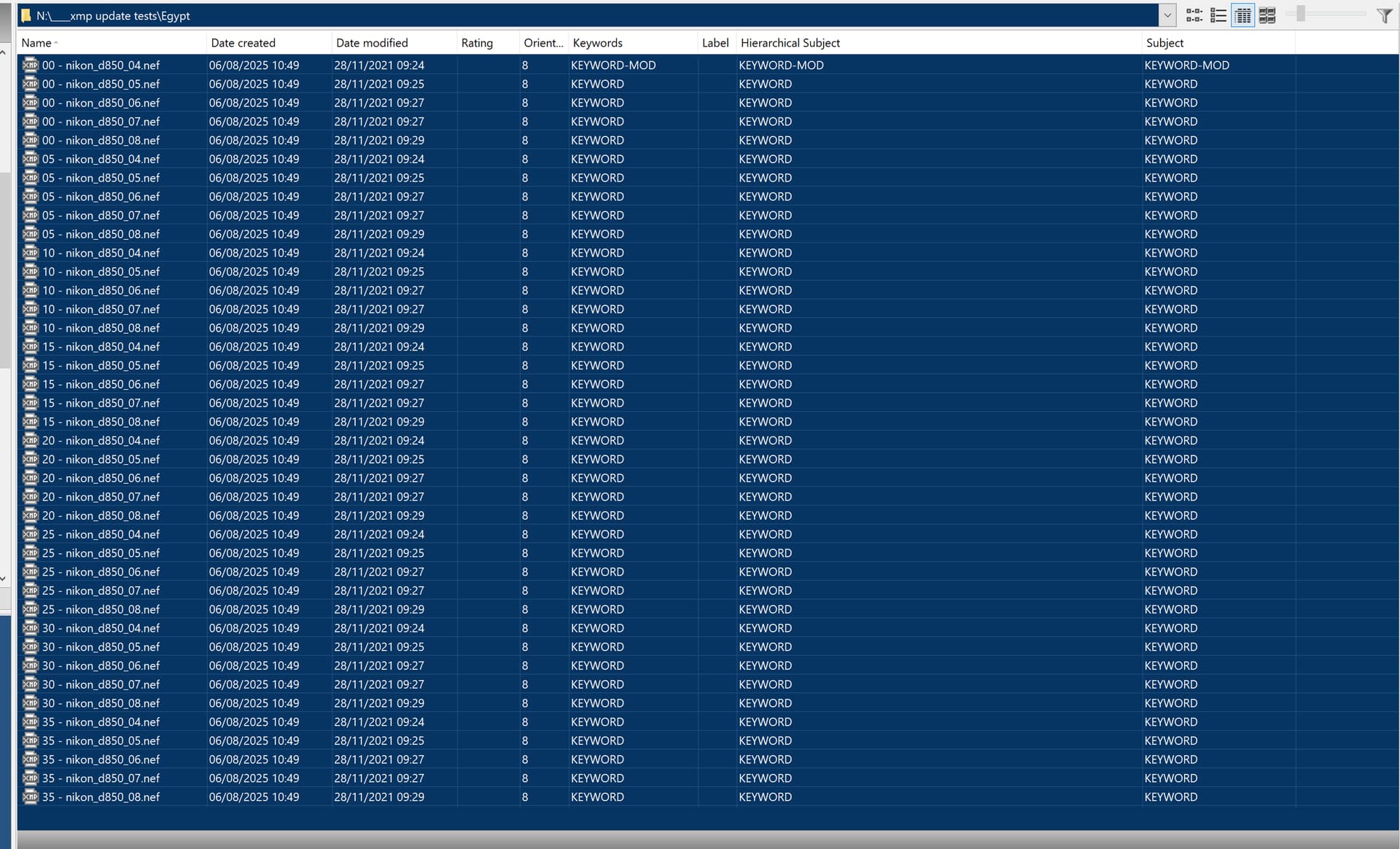Click the folder icon beside path
This screenshot has width=1400, height=849.
26,15
